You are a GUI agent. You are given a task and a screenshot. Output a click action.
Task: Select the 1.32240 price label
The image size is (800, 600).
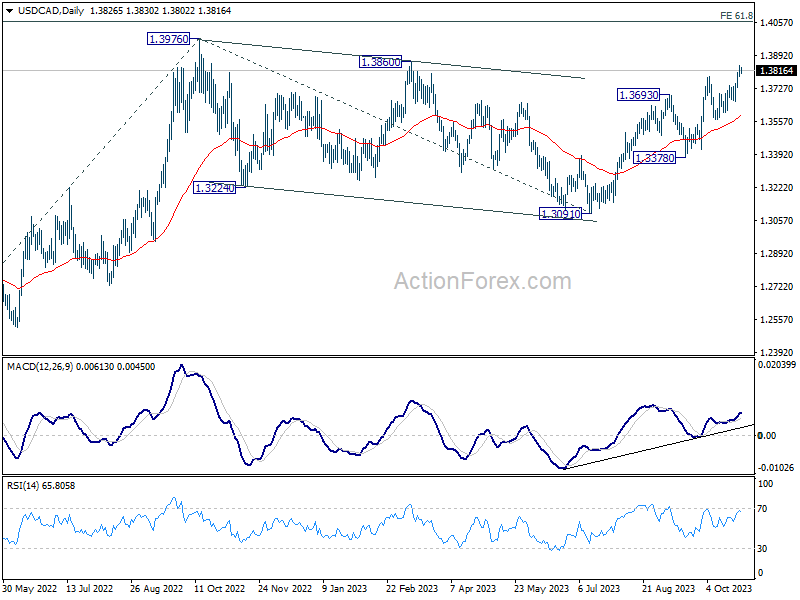[215, 188]
